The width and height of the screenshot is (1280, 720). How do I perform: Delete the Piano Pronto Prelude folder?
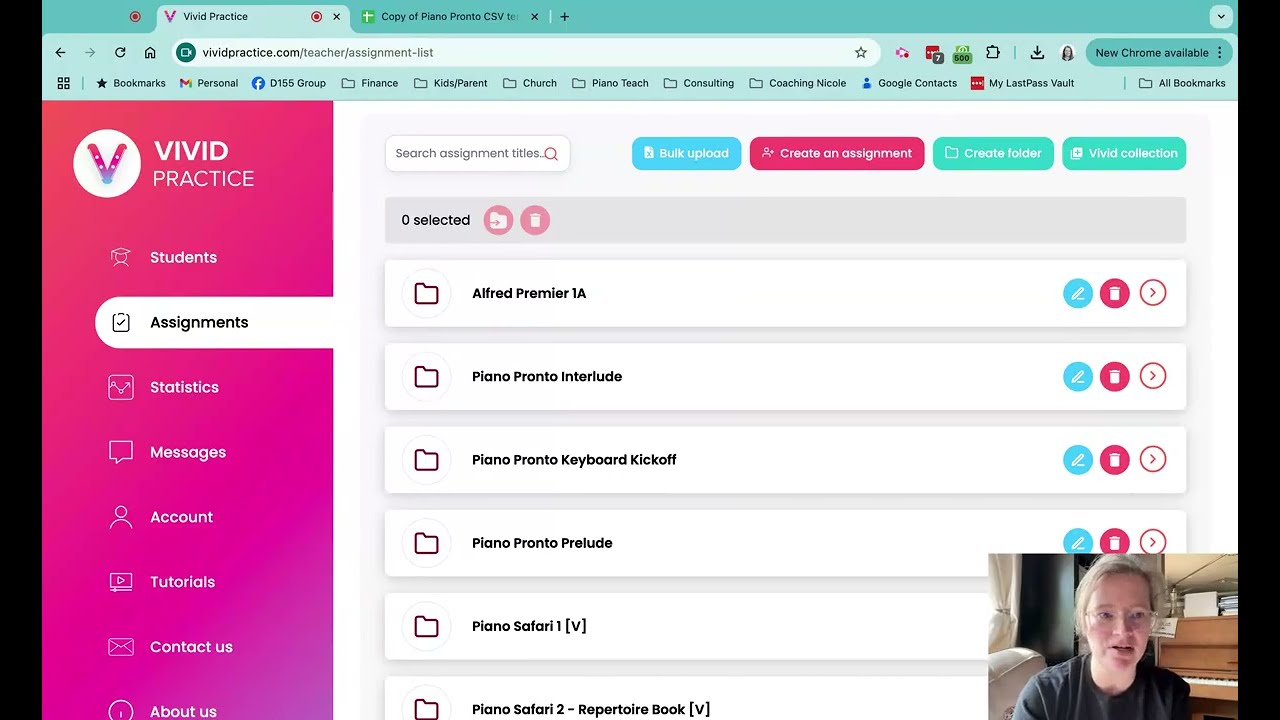(1115, 542)
